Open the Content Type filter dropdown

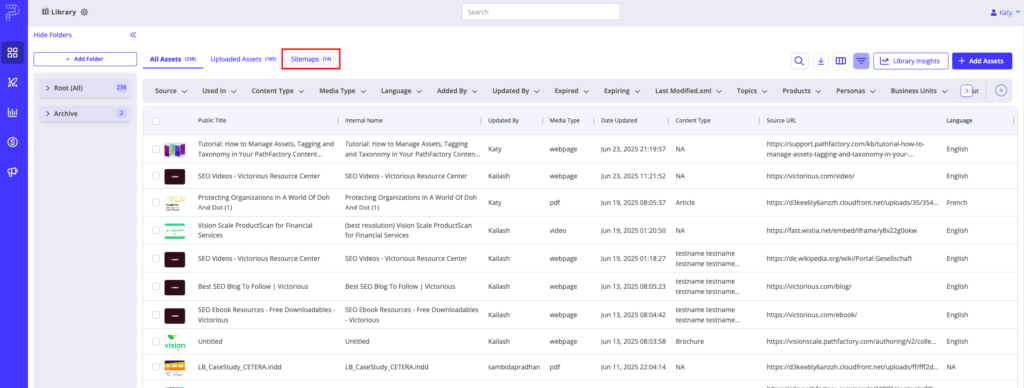(x=278, y=91)
